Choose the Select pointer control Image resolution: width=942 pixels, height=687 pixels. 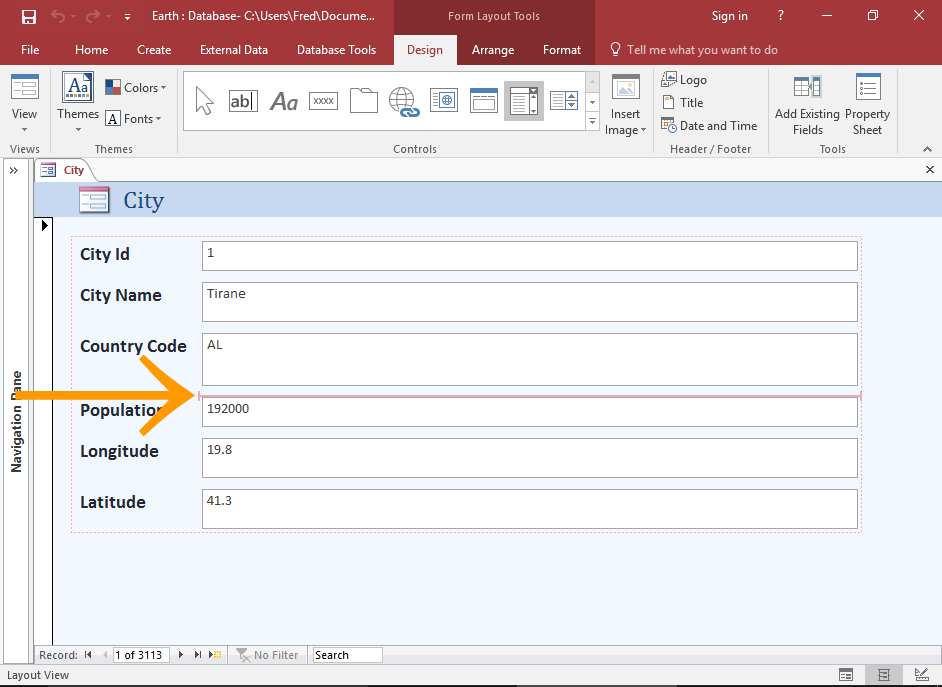click(204, 100)
